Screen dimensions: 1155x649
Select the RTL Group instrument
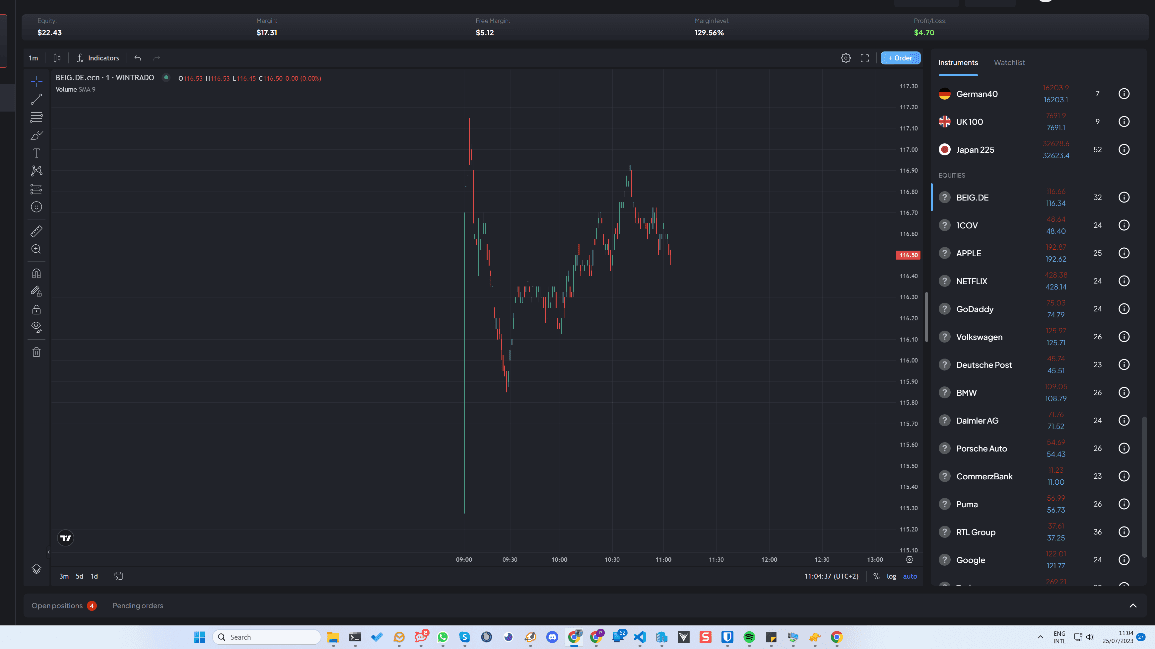(x=1034, y=532)
